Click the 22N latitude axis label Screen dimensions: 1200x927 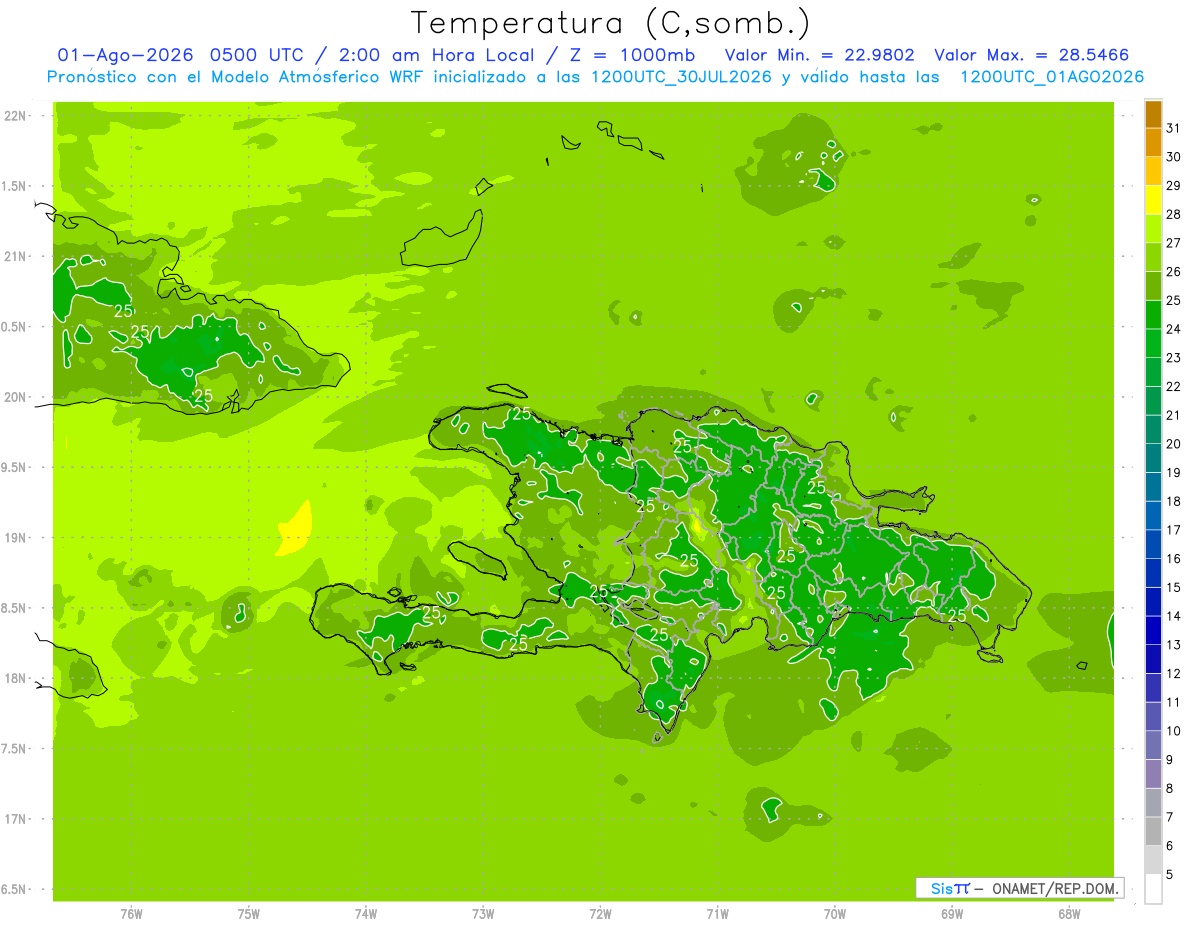click(x=17, y=116)
